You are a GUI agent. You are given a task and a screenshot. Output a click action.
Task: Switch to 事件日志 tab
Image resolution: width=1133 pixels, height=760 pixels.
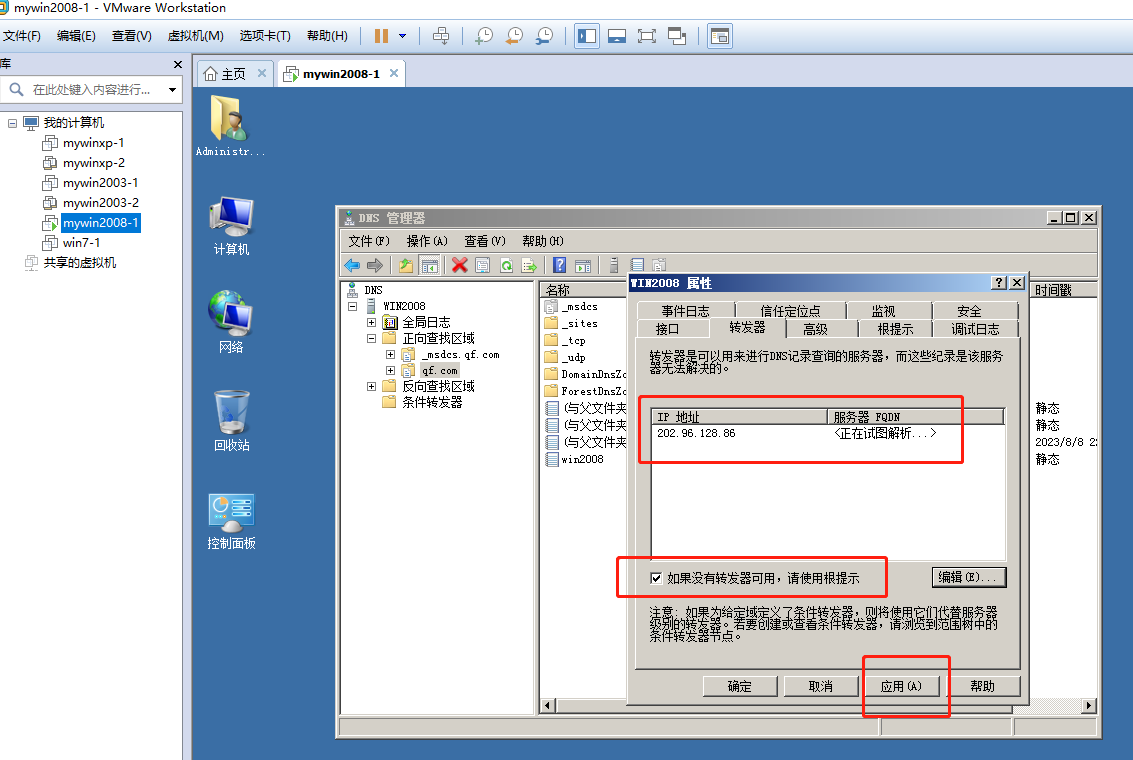coord(686,311)
